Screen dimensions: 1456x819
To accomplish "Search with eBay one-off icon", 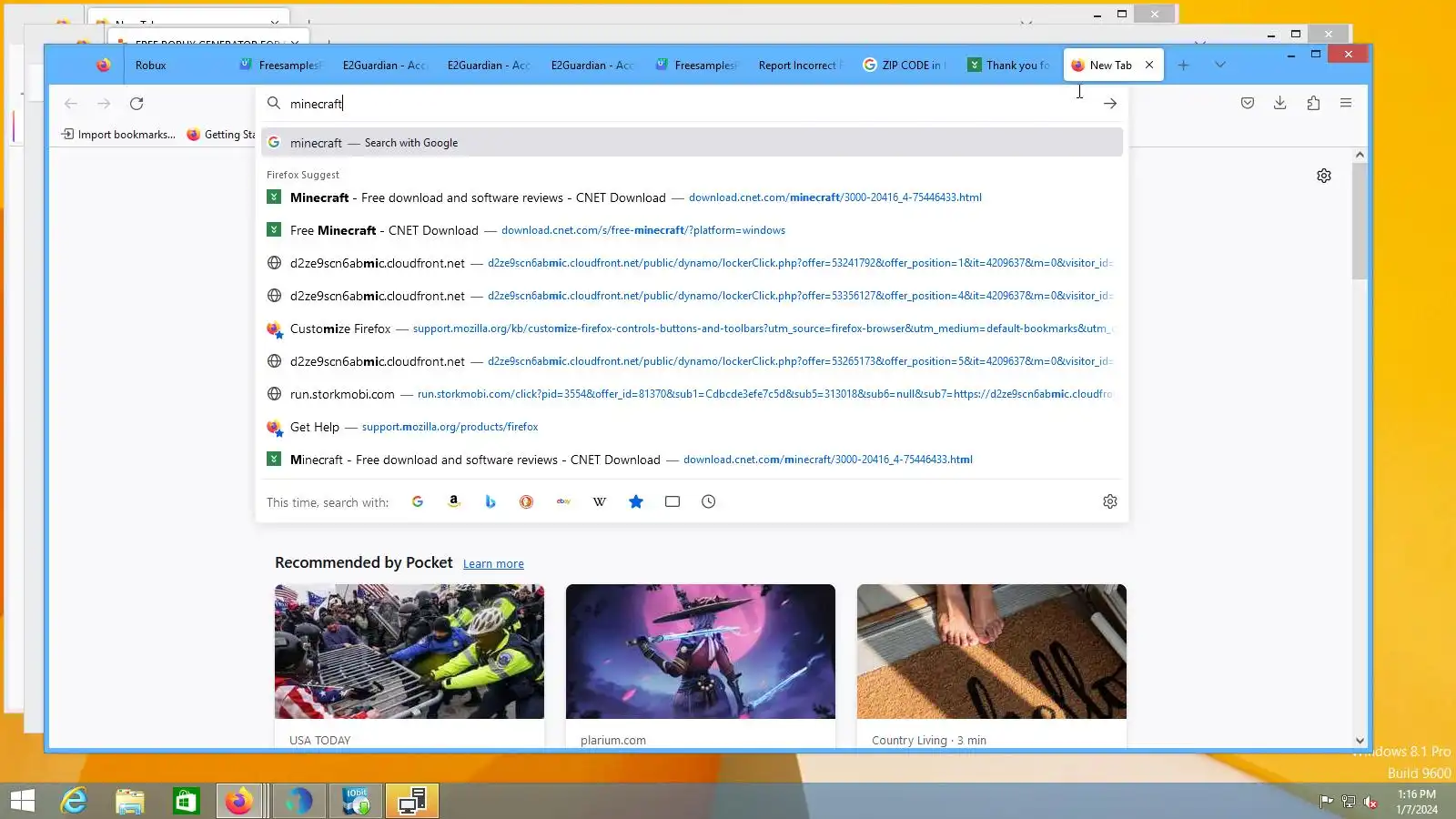I will click(563, 501).
